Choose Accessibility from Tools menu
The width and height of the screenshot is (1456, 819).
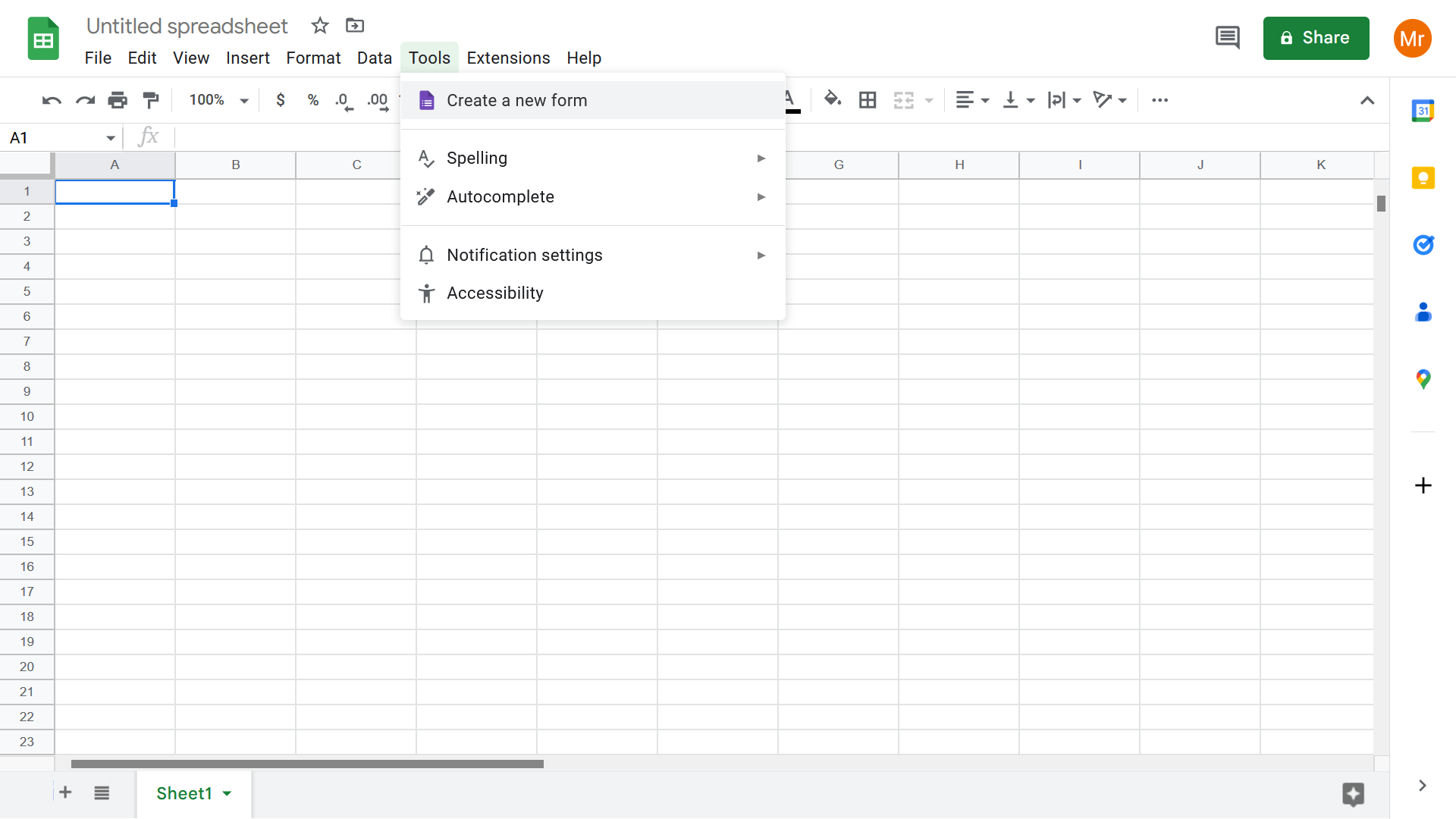[494, 293]
